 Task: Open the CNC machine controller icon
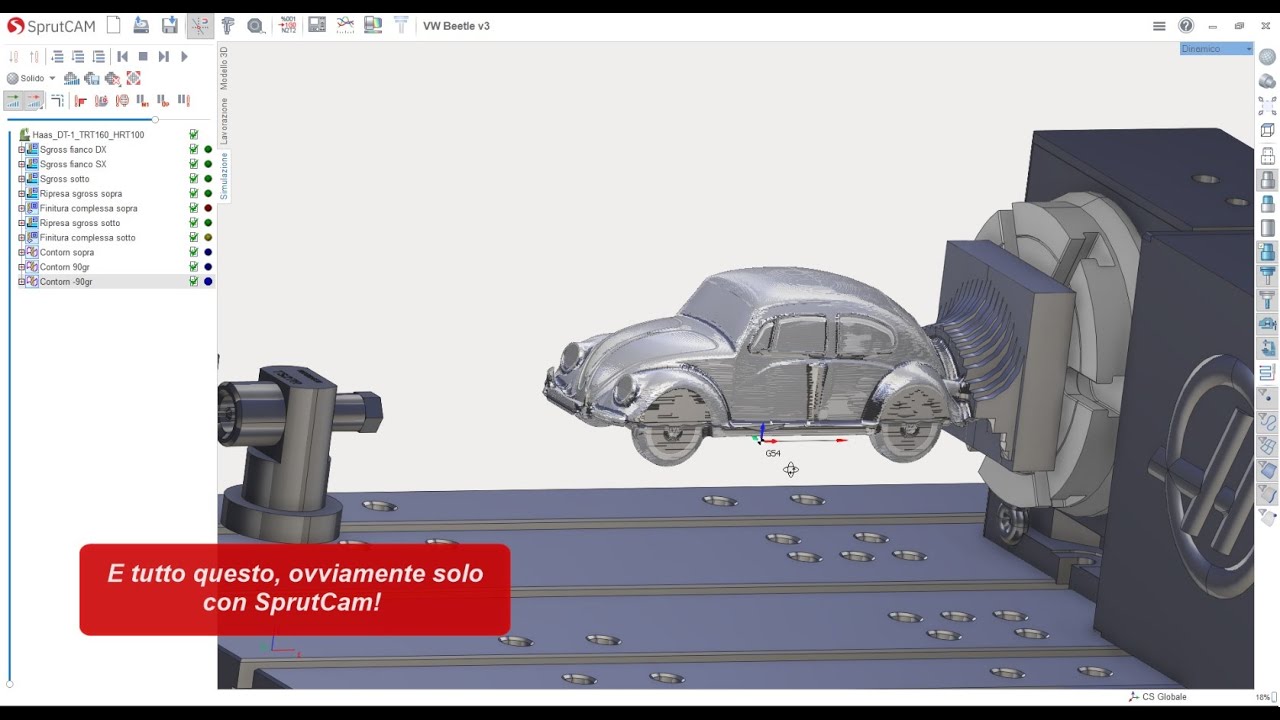click(317, 26)
